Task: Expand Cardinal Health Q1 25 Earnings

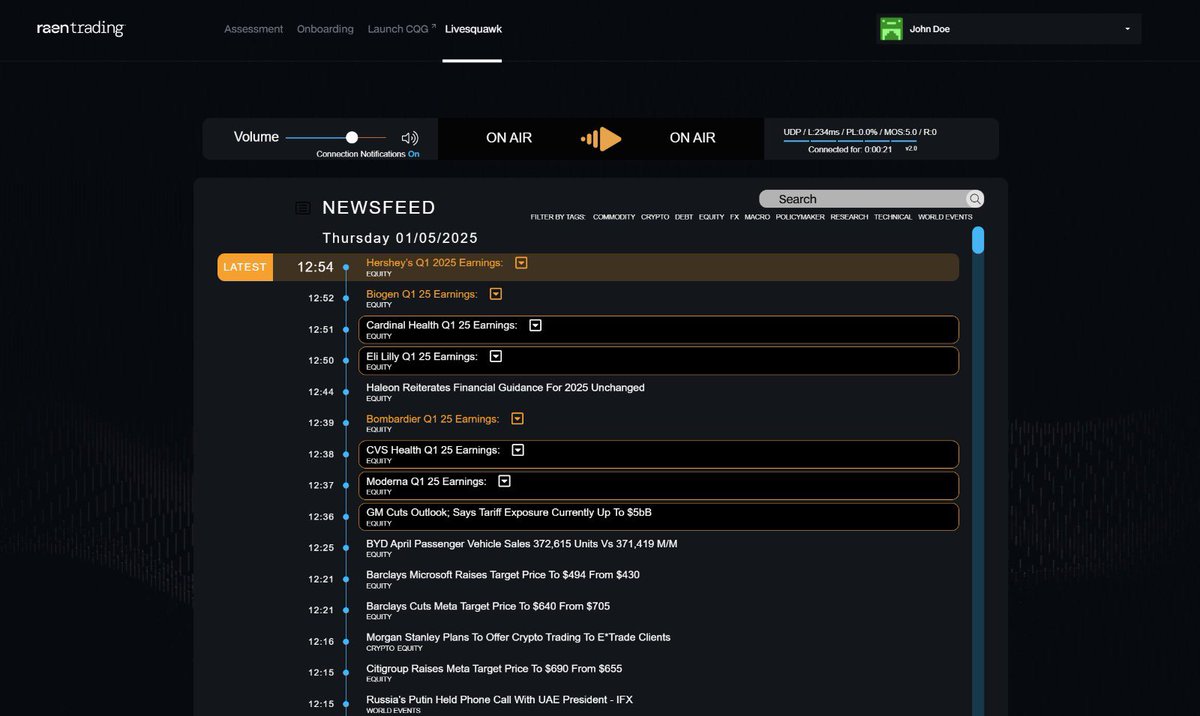Action: click(x=535, y=325)
